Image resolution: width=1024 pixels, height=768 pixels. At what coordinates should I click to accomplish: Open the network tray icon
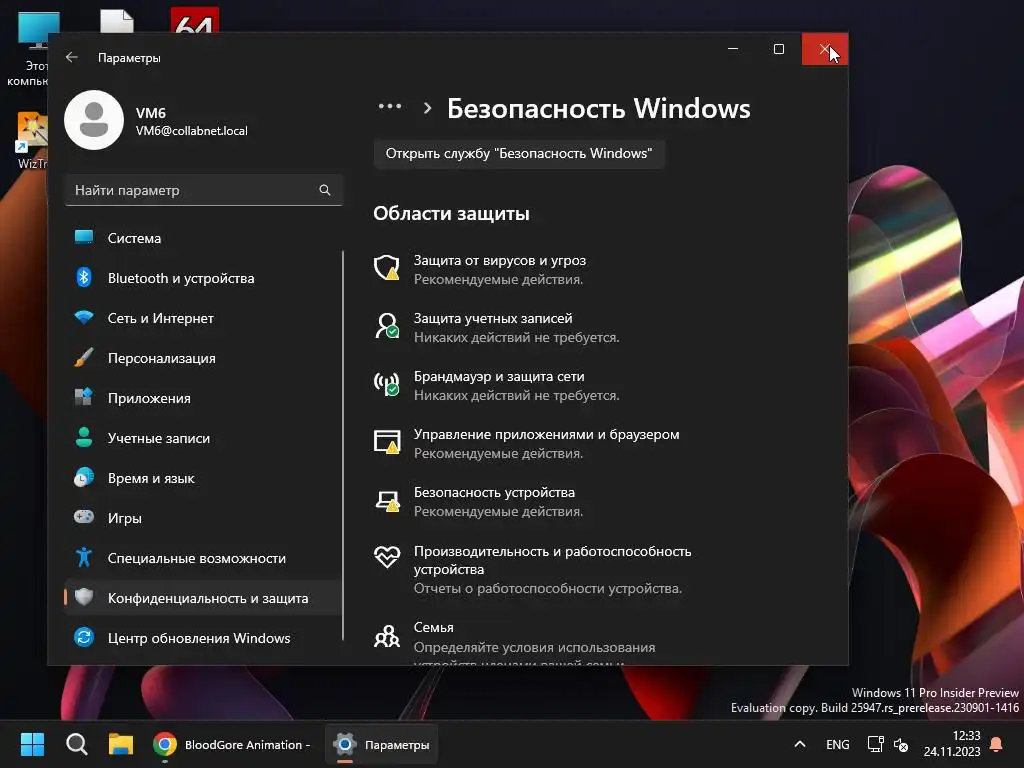(875, 744)
